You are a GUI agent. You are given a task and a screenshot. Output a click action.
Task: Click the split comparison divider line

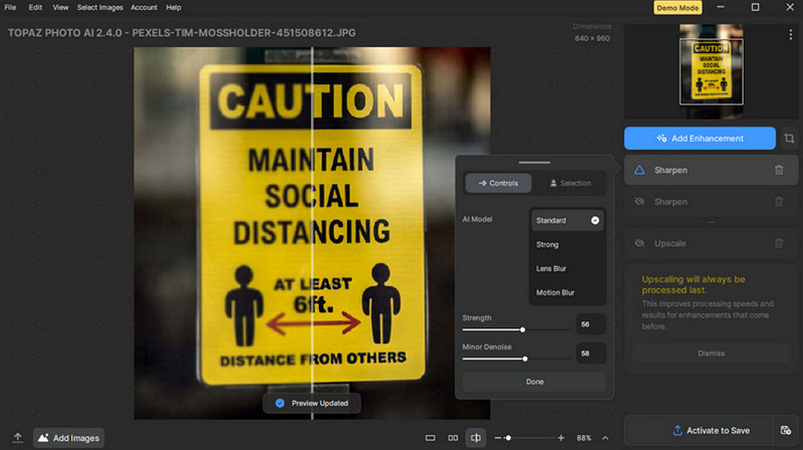312,233
